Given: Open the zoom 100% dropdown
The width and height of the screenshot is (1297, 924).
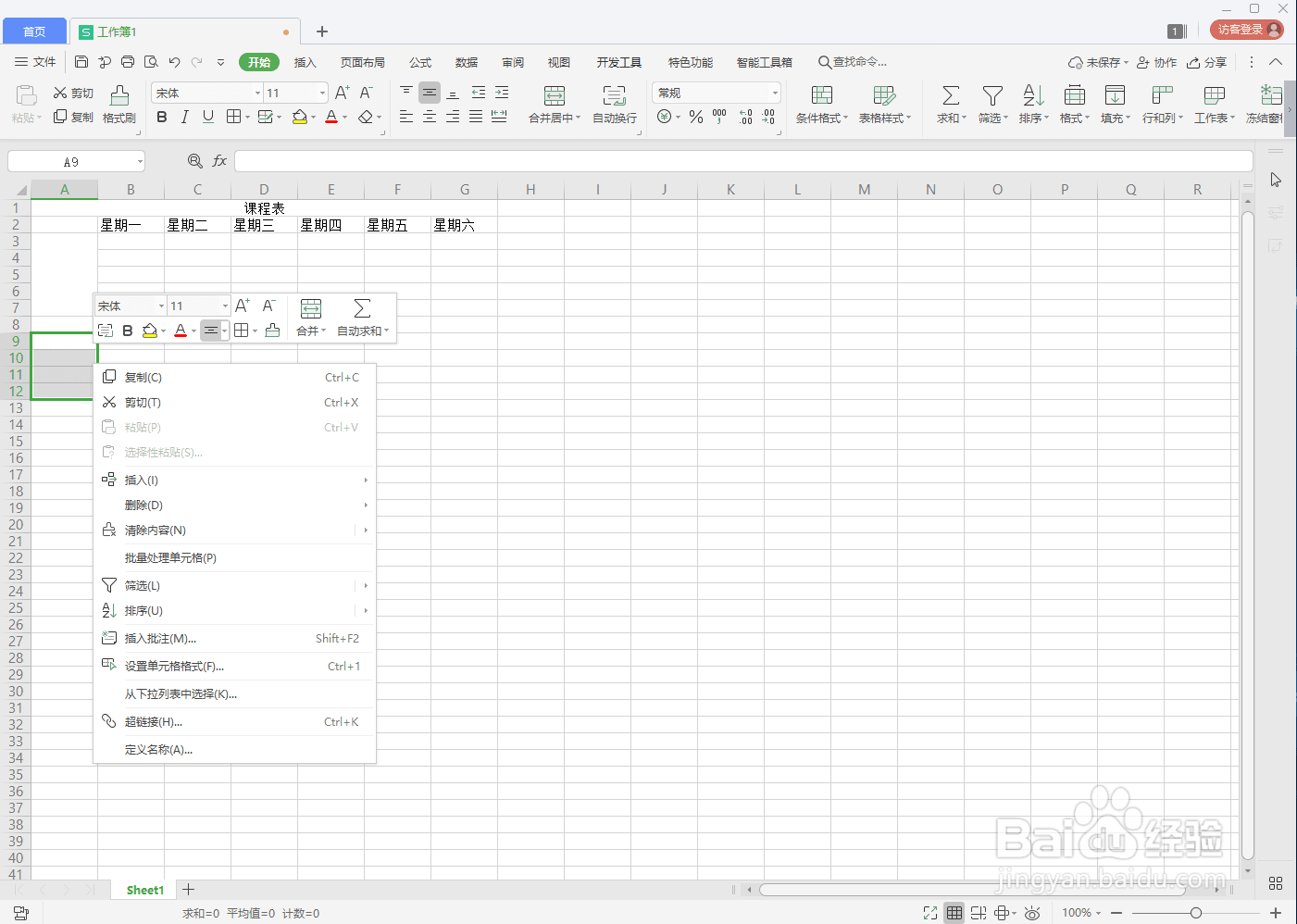Looking at the screenshot, I should [1081, 913].
